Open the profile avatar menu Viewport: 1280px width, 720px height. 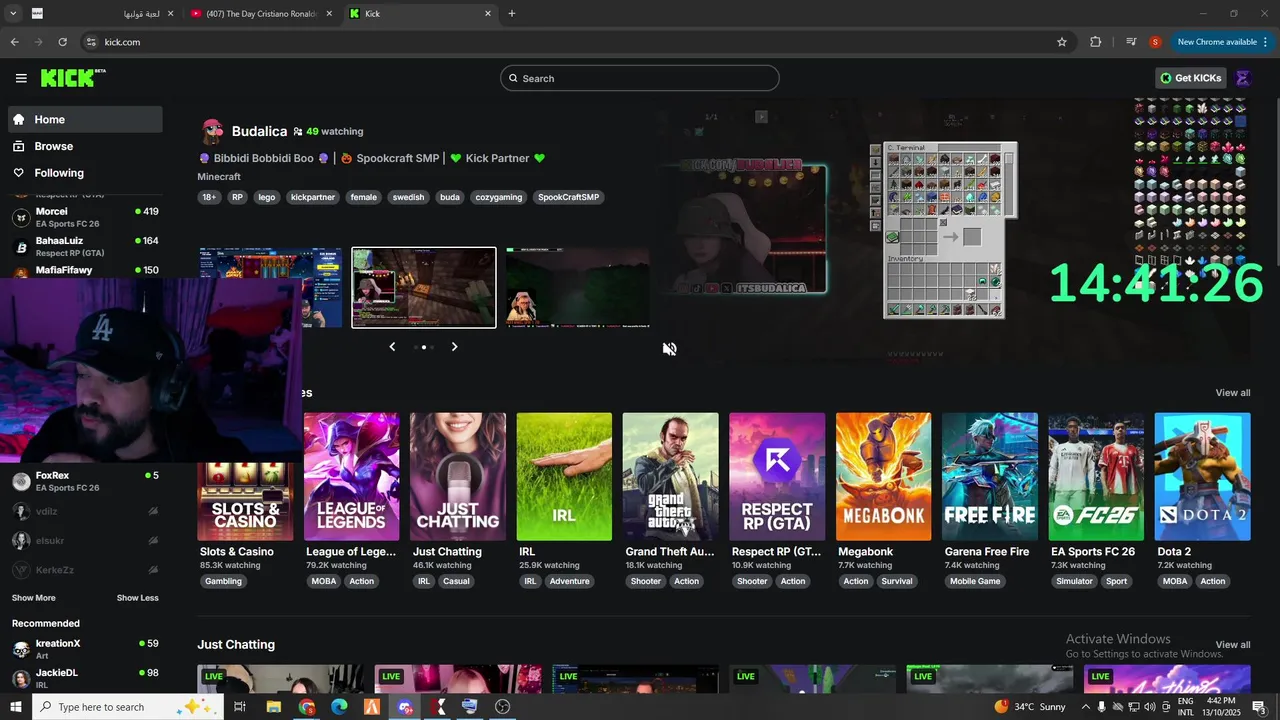click(1243, 78)
